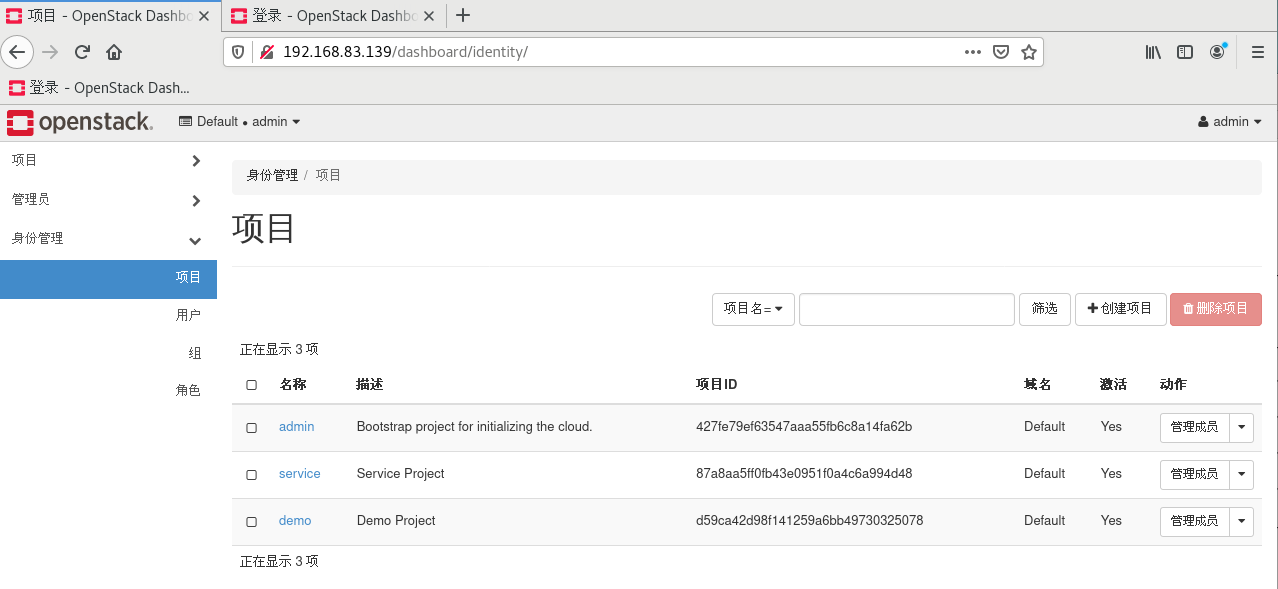Click the 项目ID column header

pyautogui.click(x=717, y=385)
